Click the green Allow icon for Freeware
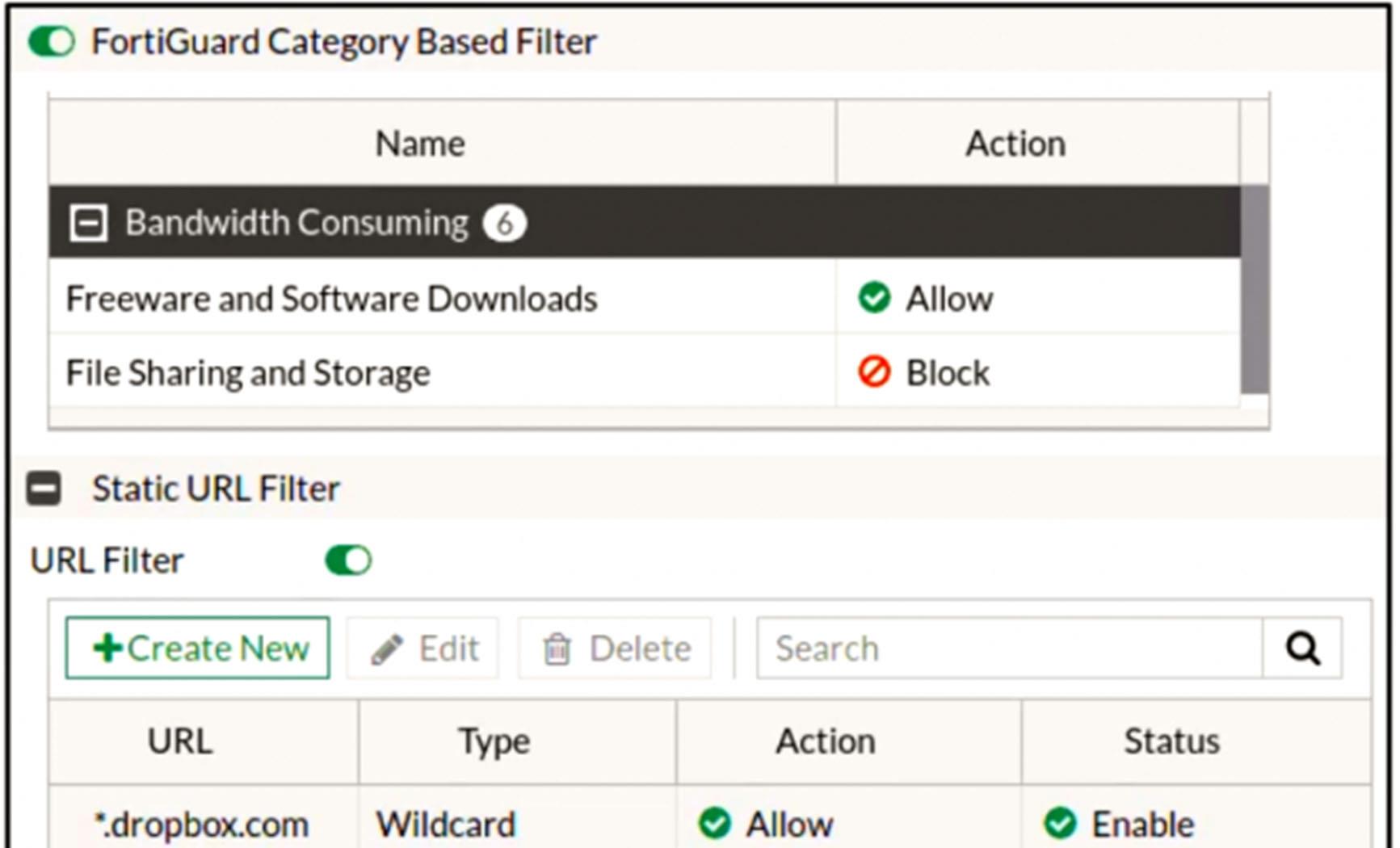Screen dimensions: 1400x848 click(x=874, y=298)
